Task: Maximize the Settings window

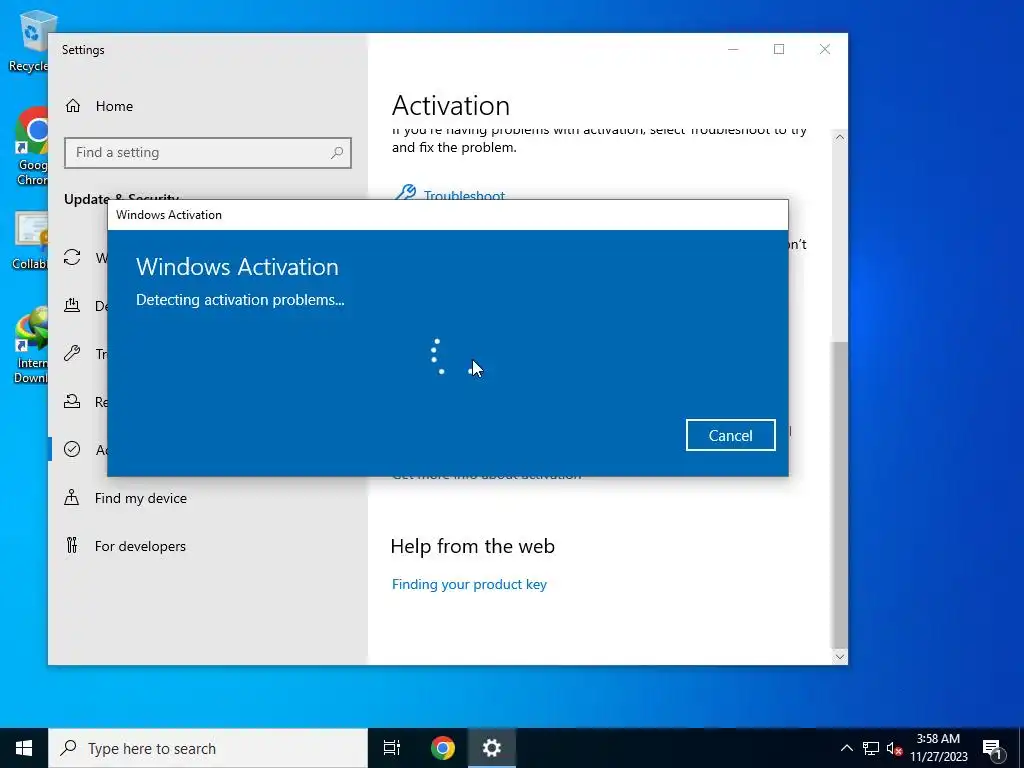Action: tap(779, 49)
